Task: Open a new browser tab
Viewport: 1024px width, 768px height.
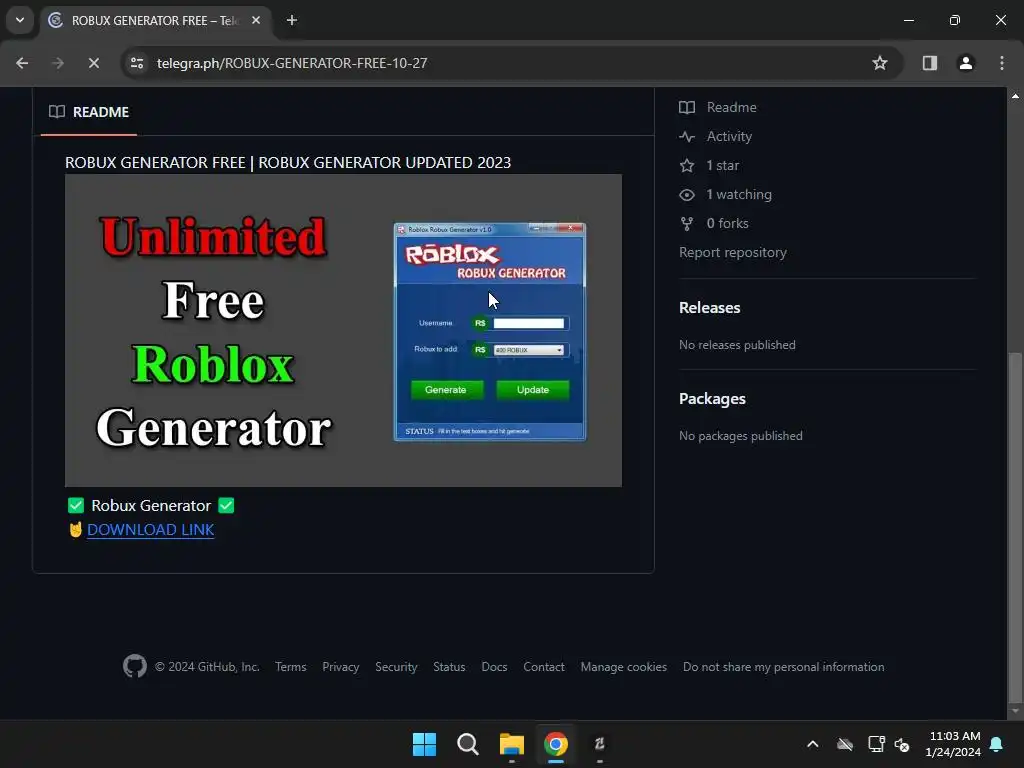Action: pyautogui.click(x=292, y=20)
